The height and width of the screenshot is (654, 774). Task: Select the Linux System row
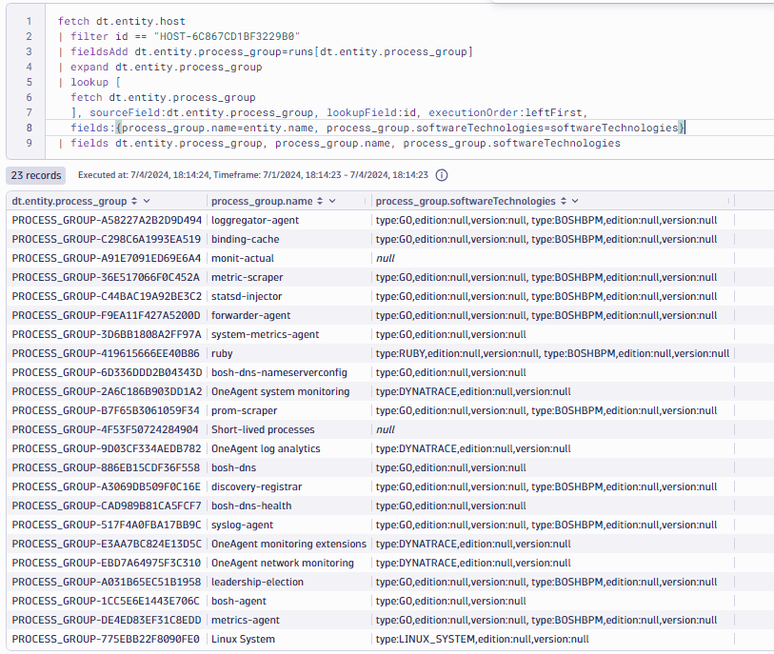[243, 639]
